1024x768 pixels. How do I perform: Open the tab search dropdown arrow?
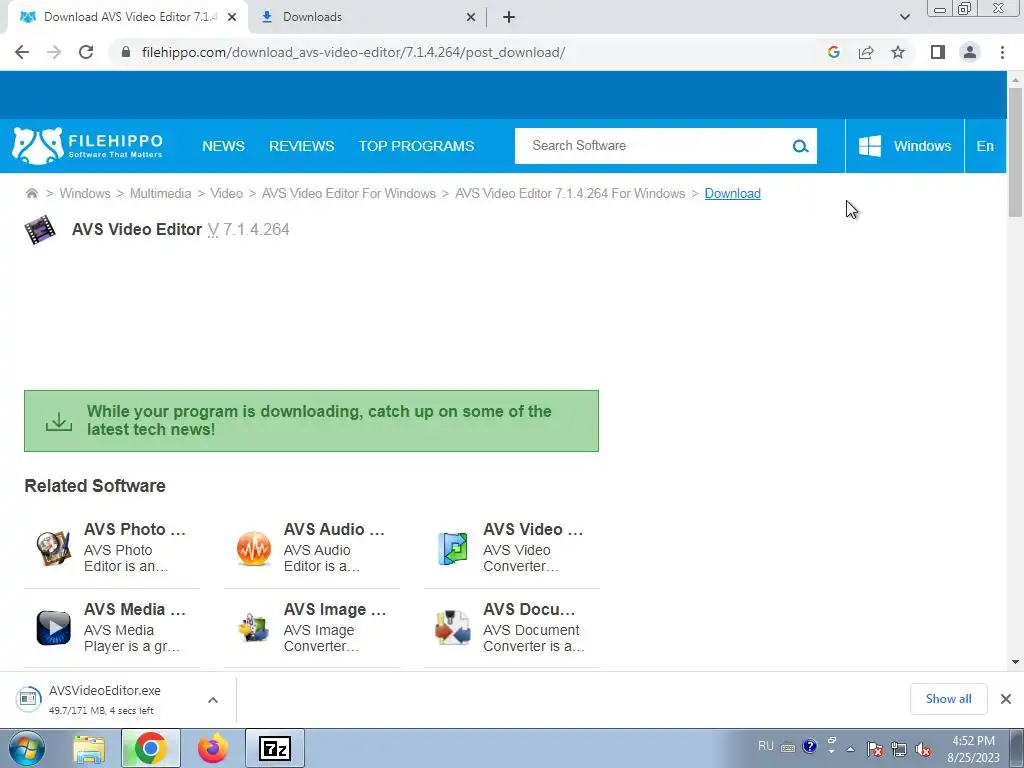click(904, 17)
